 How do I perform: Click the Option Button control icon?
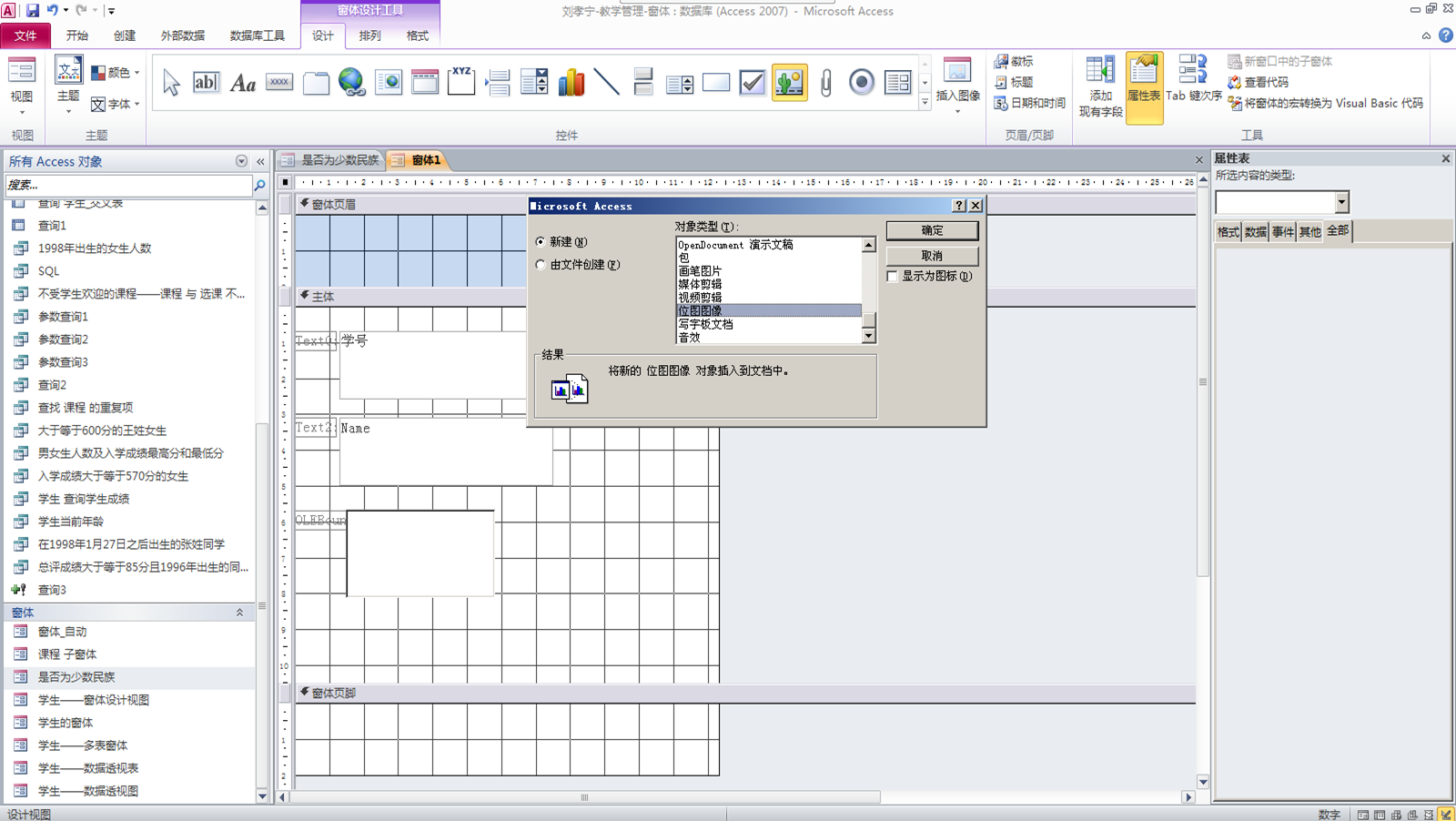point(861,83)
